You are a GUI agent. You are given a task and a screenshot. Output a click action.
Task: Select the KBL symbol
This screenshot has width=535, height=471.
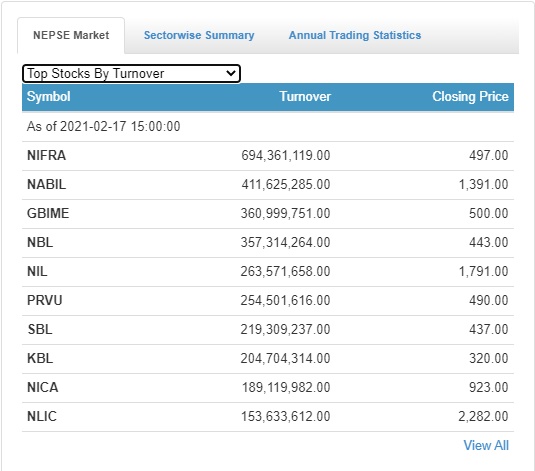pyautogui.click(x=40, y=358)
